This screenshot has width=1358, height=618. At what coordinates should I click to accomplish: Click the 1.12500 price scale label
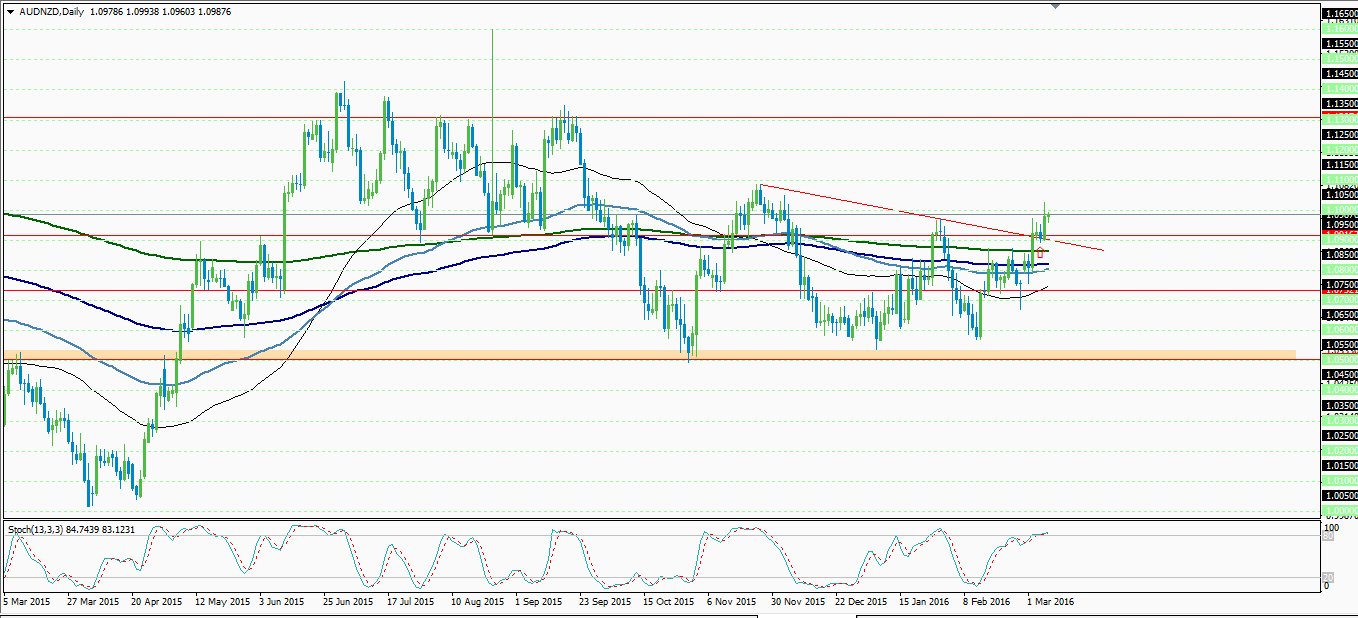coord(1340,134)
